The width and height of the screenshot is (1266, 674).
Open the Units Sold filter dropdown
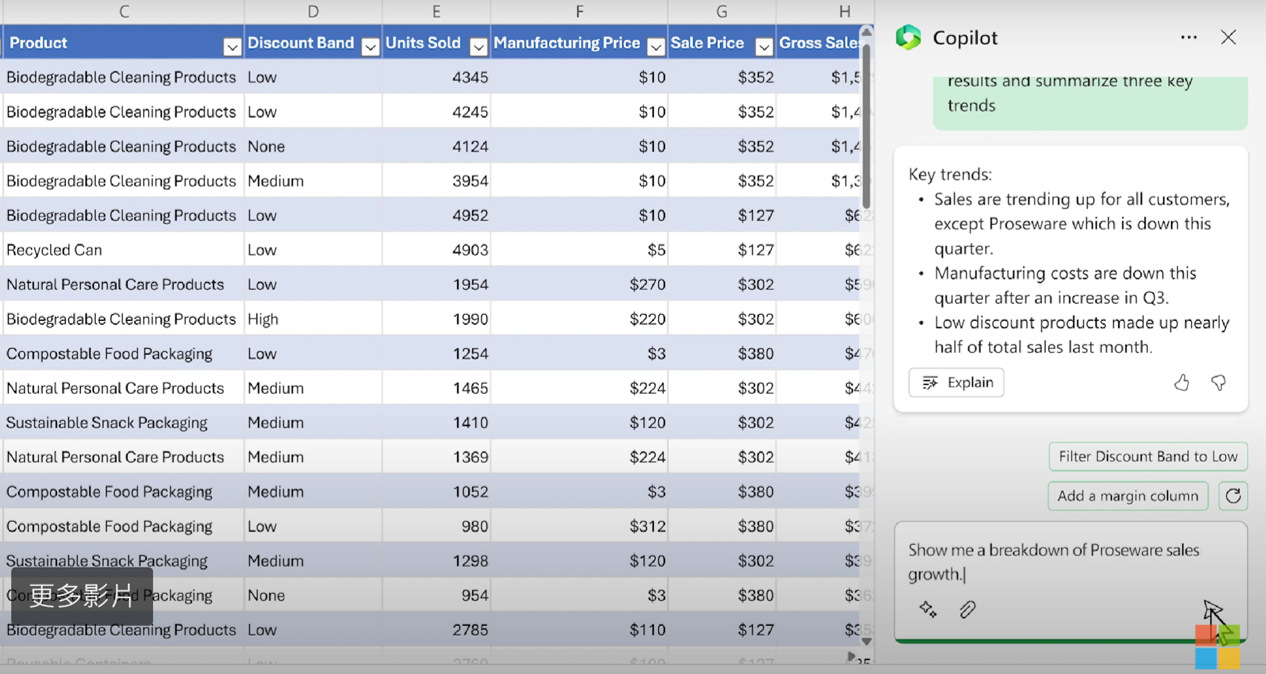[x=478, y=47]
